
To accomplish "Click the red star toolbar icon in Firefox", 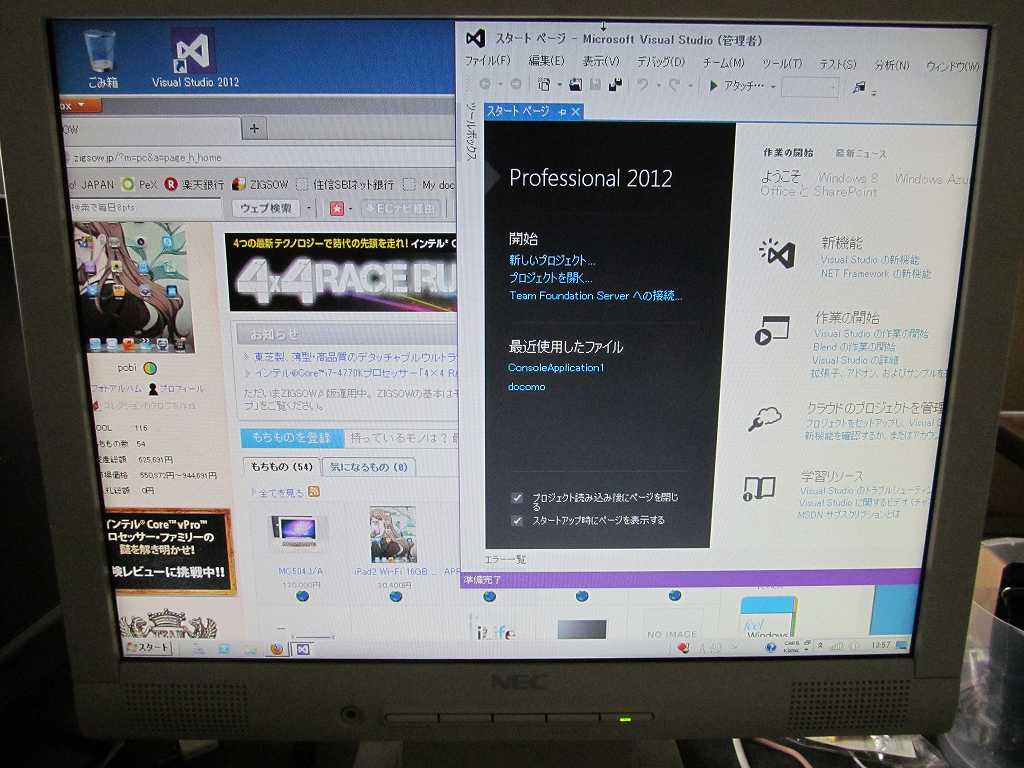I will pos(336,208).
